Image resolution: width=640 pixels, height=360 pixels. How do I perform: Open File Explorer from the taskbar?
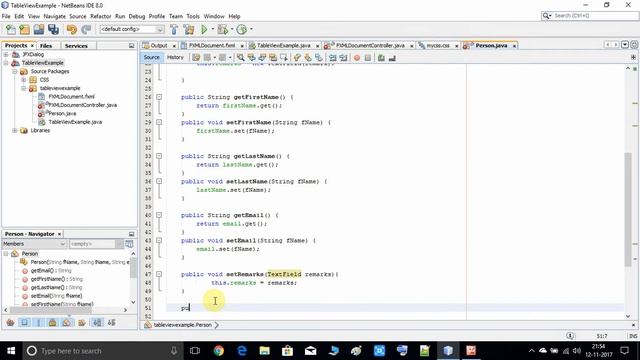(x=264, y=351)
